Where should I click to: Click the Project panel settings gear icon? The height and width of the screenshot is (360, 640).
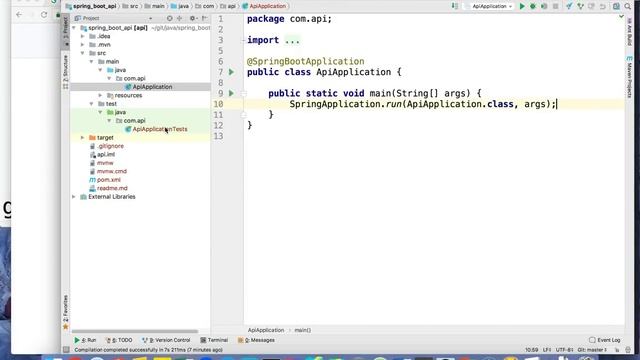(192, 18)
